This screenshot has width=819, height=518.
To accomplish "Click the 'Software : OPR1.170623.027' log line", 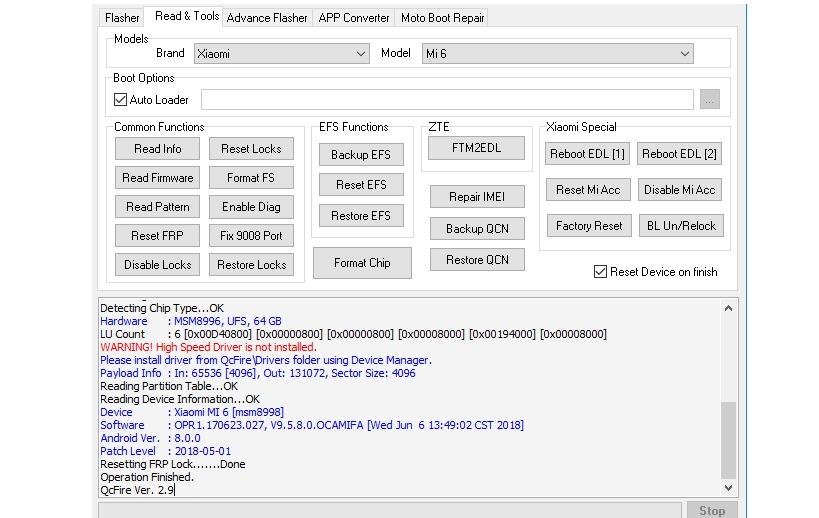I will (x=312, y=425).
